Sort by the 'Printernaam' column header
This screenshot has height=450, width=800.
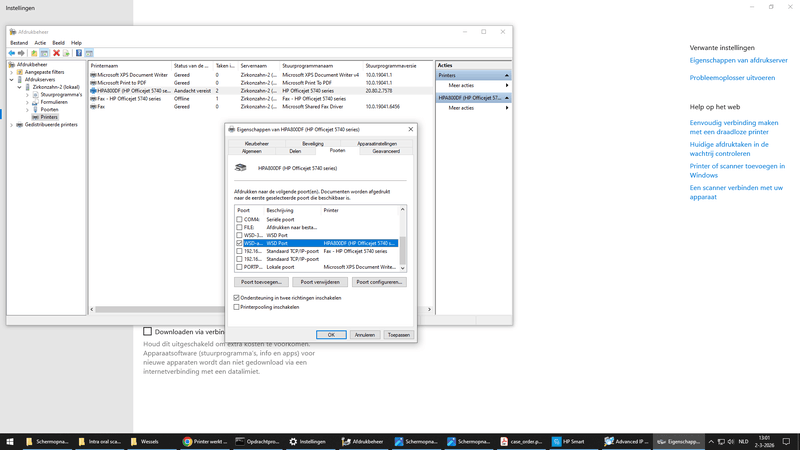tap(130, 66)
